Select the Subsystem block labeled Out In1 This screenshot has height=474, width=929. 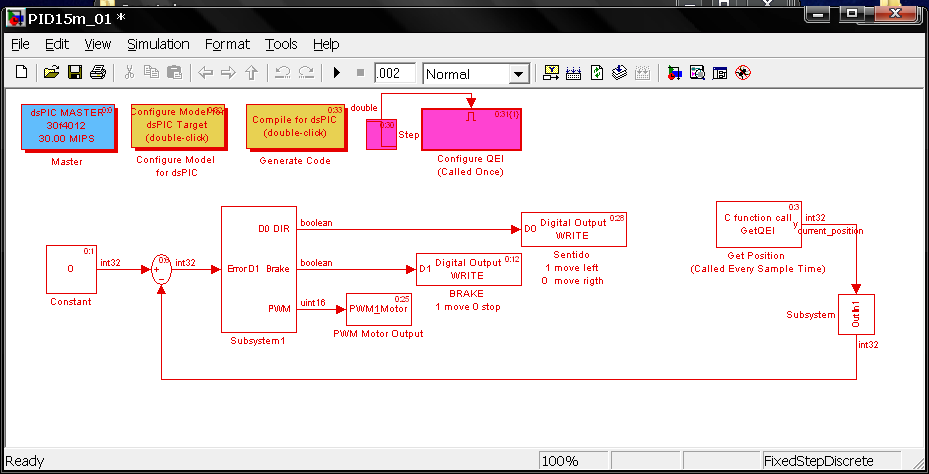[x=856, y=315]
